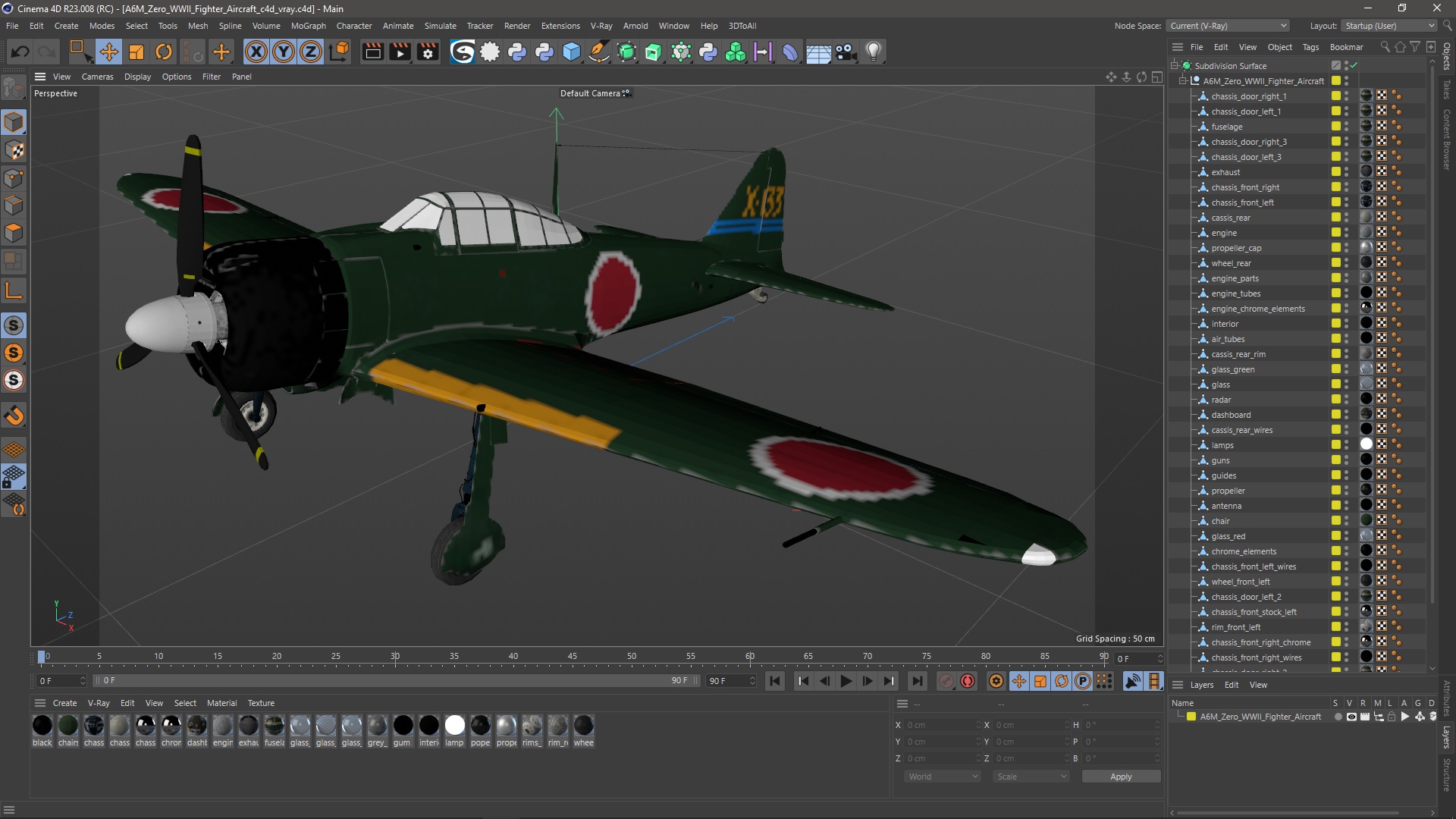Collapse A6M_Zero_WWII_Fighter_Aircraft null node
Viewport: 1456px width, 819px height.
(1183, 81)
